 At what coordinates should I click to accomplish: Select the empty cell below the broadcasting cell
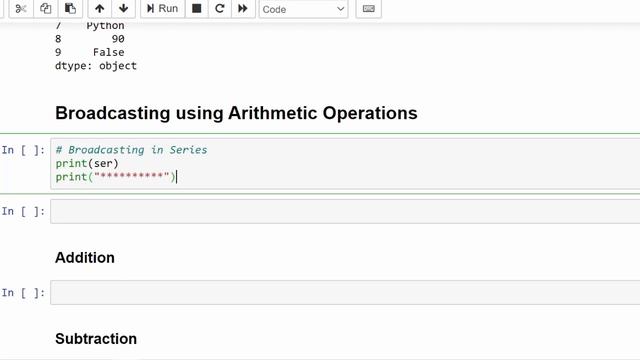345,211
